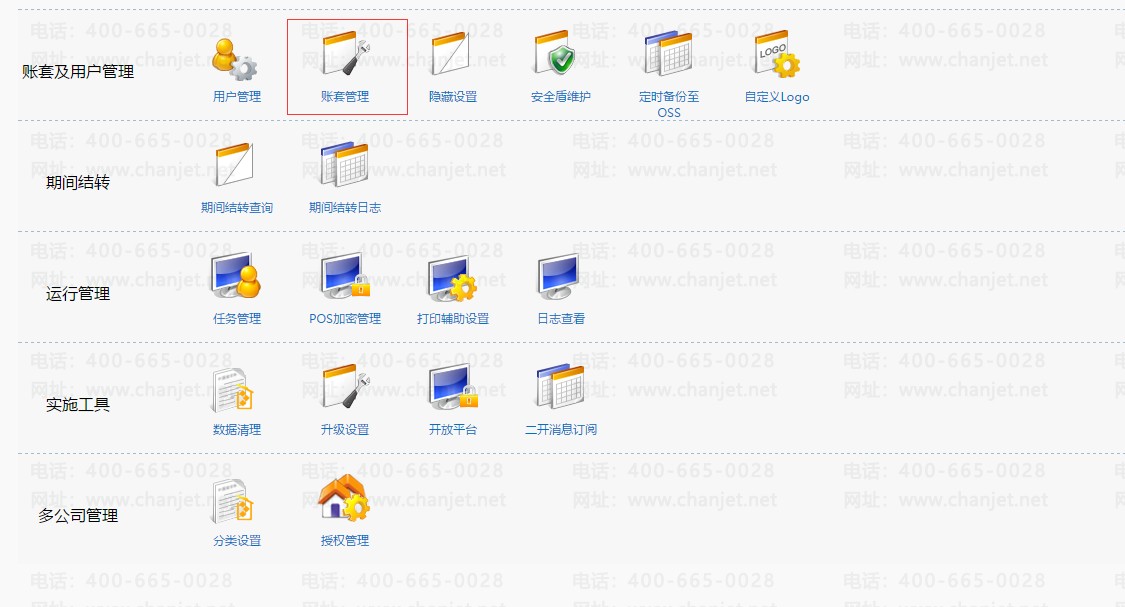Click 打印辅助设置 print settings icon

tap(453, 279)
